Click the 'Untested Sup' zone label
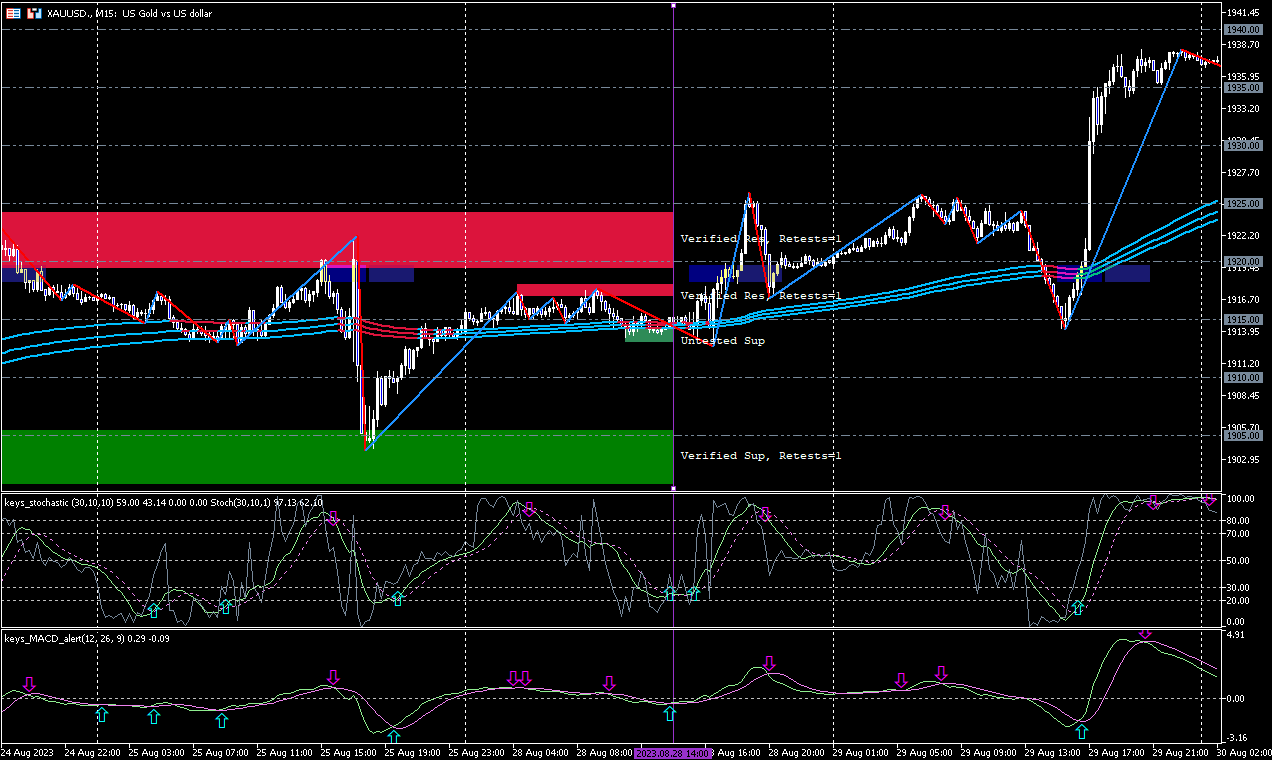1272x760 pixels. (x=723, y=341)
